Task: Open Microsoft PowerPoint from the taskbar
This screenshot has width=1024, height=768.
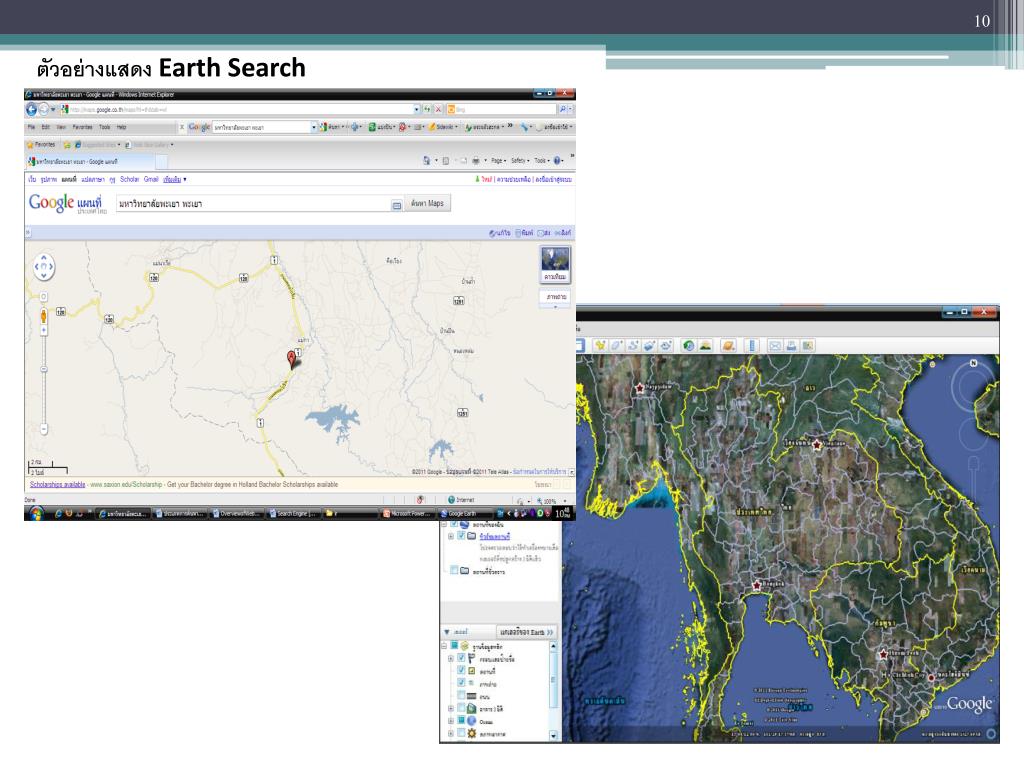Action: (408, 514)
